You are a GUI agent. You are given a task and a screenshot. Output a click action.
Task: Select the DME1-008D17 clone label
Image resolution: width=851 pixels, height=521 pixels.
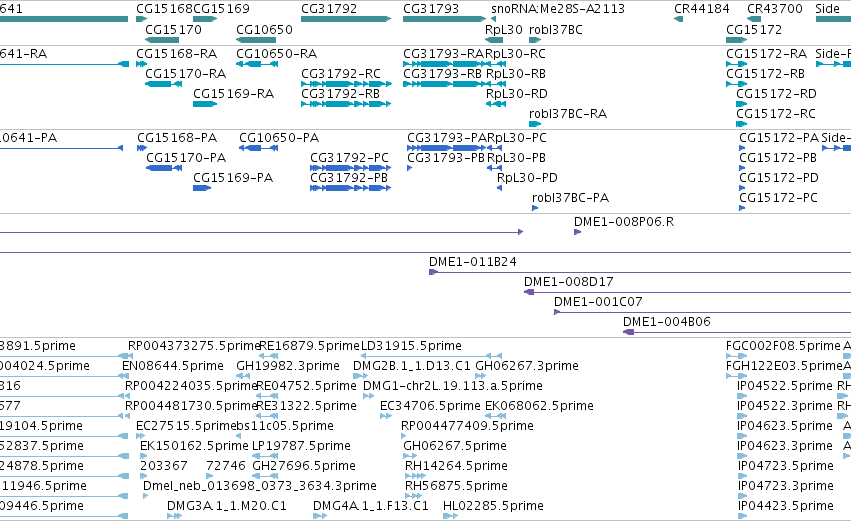click(569, 282)
